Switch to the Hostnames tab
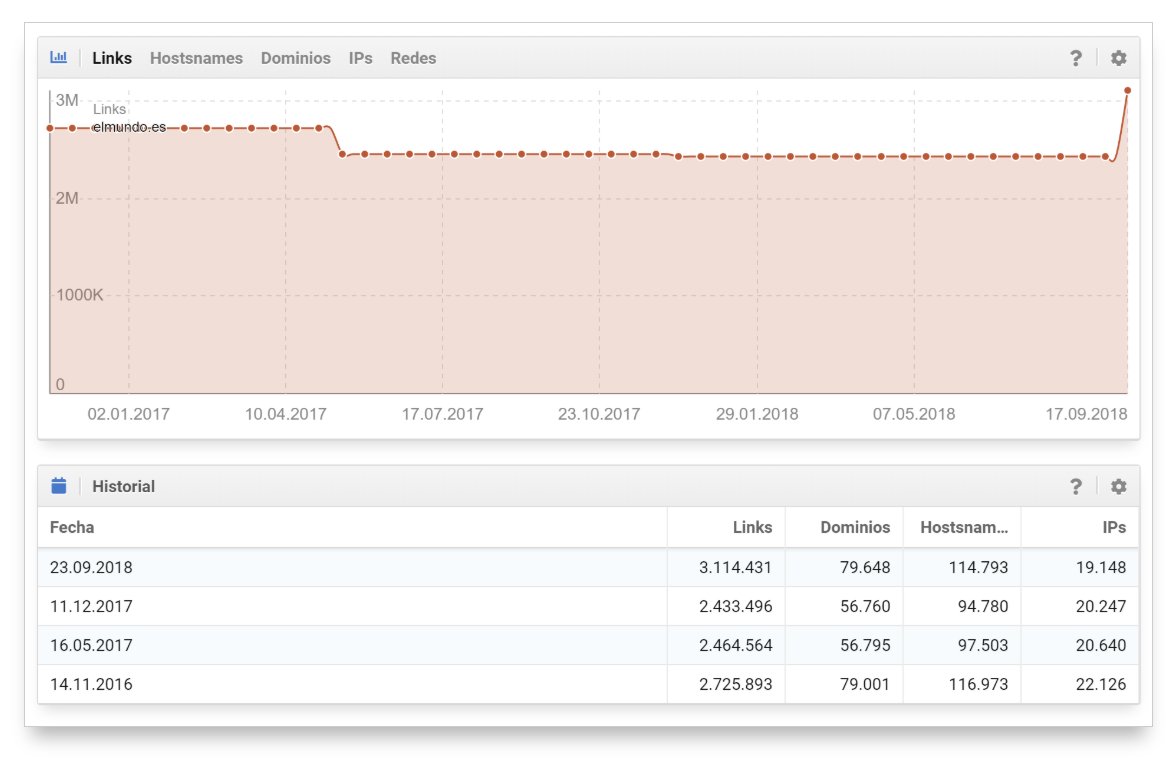The width and height of the screenshot is (1172, 757). (x=196, y=58)
